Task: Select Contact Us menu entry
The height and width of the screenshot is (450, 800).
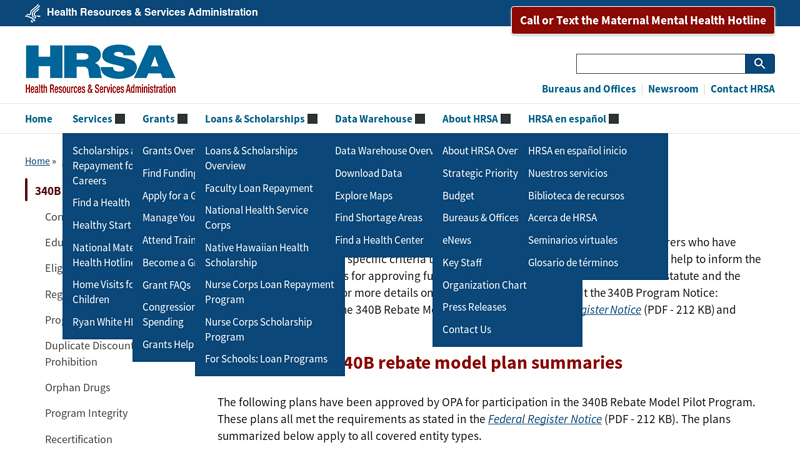Action: pyautogui.click(x=467, y=330)
